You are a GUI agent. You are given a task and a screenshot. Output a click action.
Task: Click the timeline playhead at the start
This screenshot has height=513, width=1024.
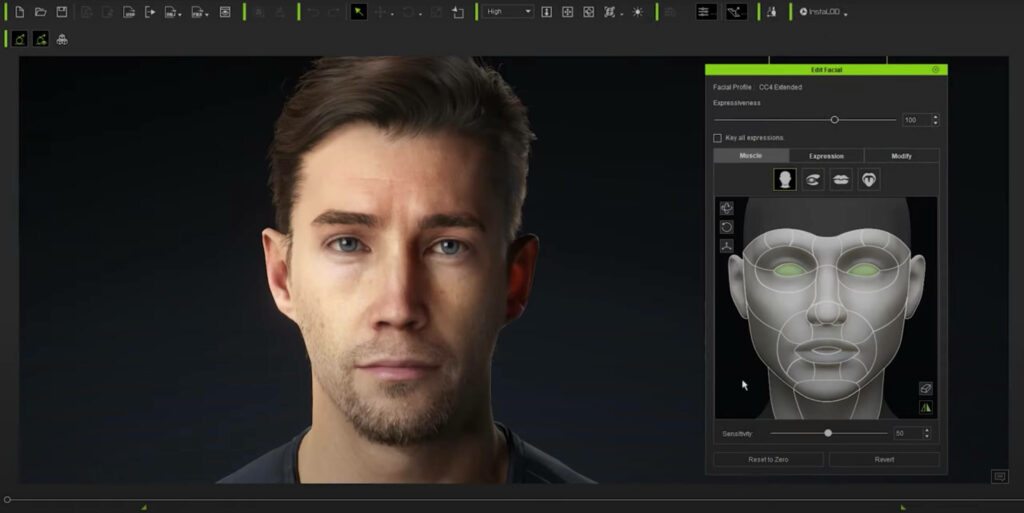click(x=7, y=500)
